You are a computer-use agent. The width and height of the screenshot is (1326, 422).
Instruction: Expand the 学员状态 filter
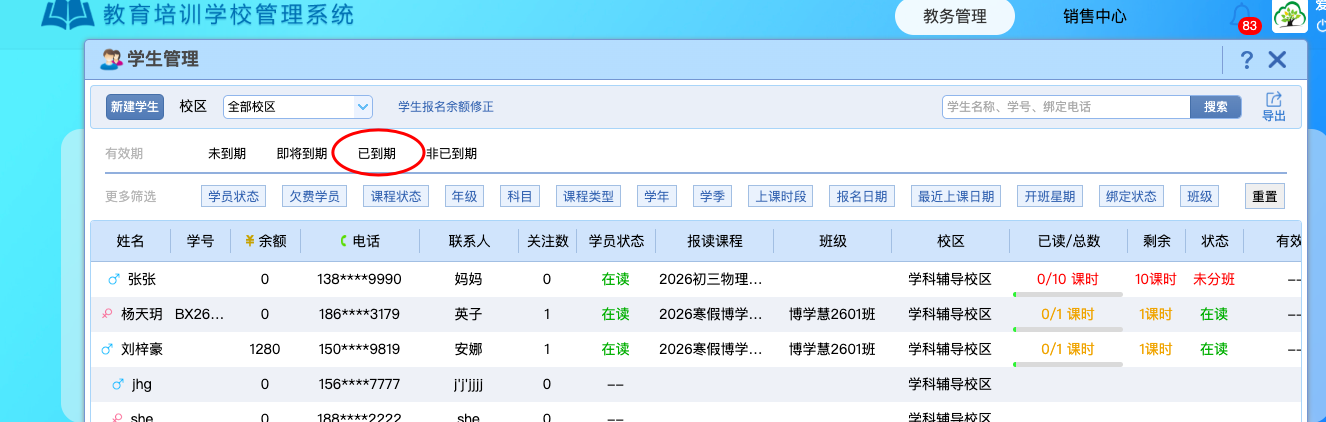pyautogui.click(x=233, y=196)
